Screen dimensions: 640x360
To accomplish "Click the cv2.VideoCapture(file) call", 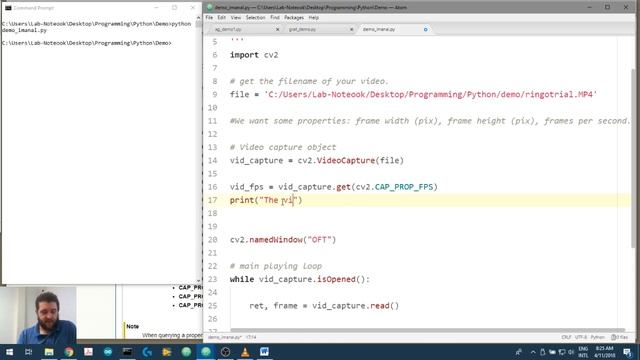I will click(x=351, y=160).
